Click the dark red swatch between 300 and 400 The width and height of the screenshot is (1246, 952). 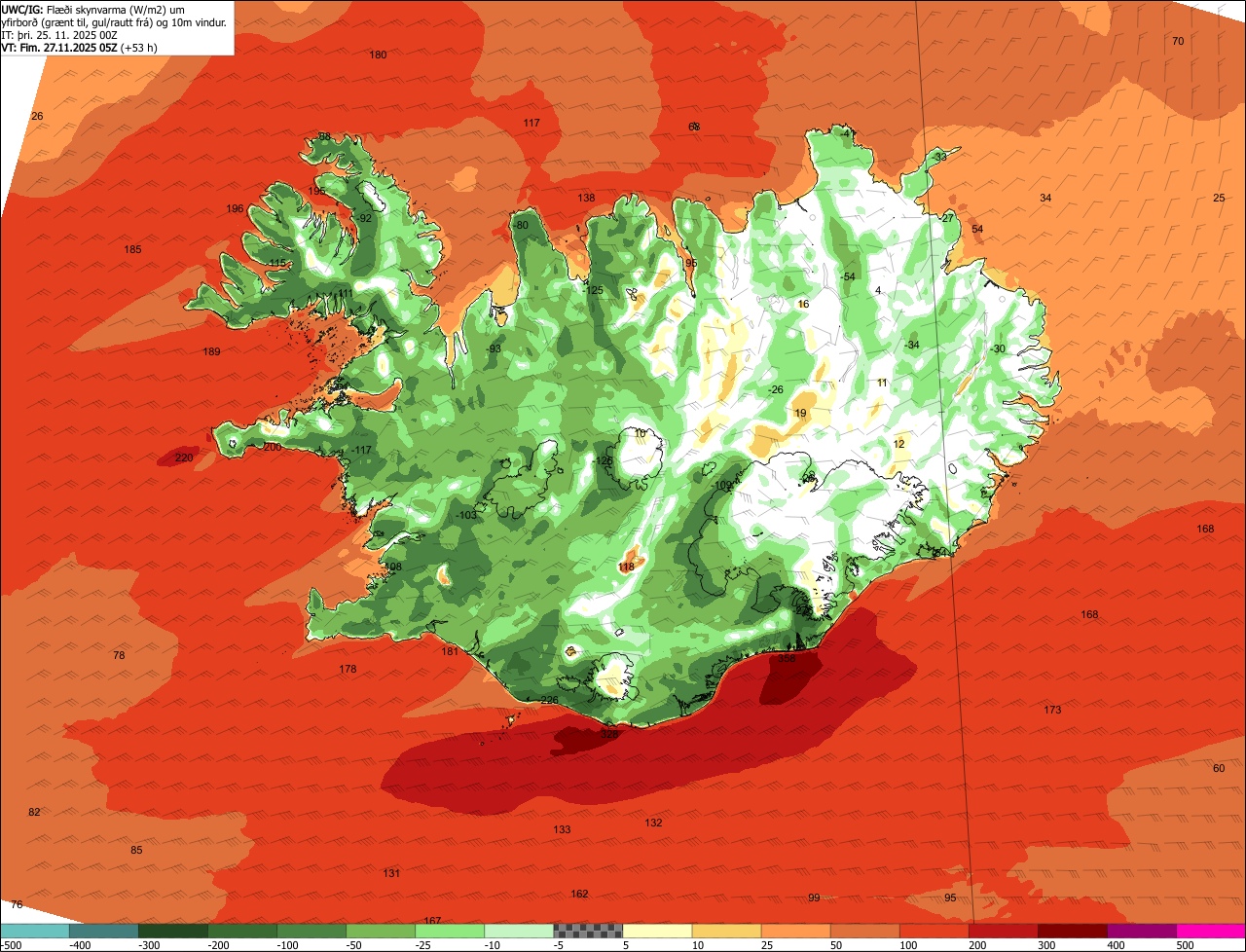coord(1072,931)
